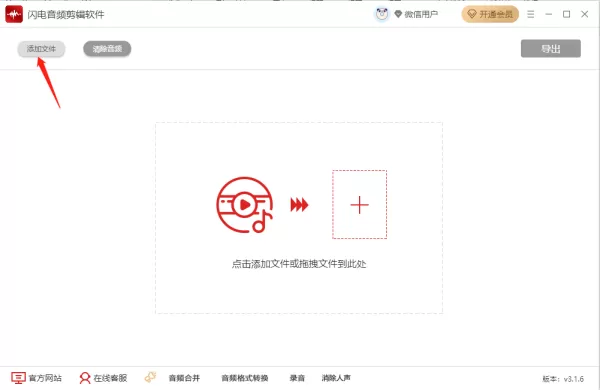The width and height of the screenshot is (600, 390).
Task: Minimize the application window
Action: (x=549, y=15)
